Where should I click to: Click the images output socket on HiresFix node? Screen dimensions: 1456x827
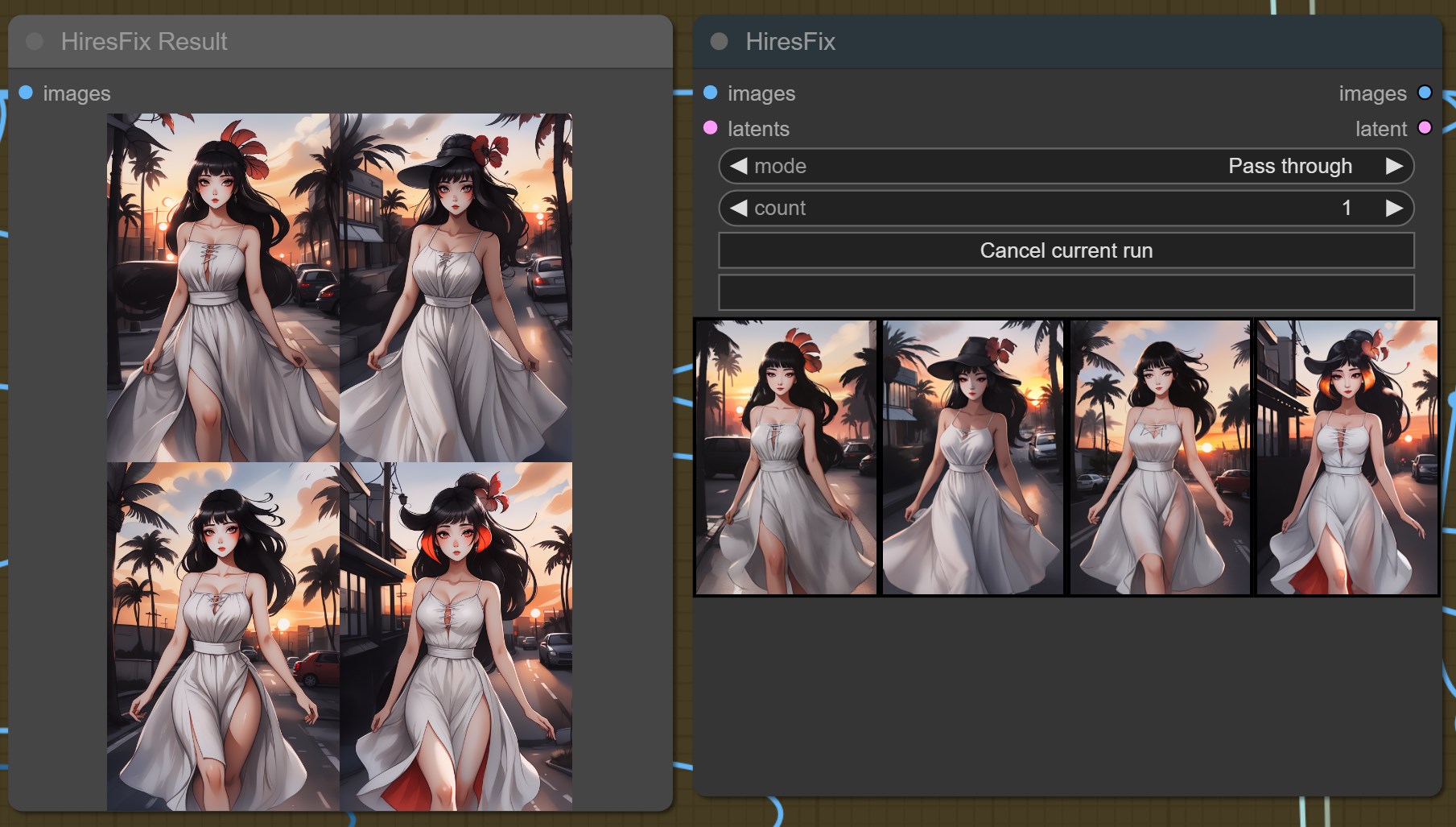tap(1425, 93)
